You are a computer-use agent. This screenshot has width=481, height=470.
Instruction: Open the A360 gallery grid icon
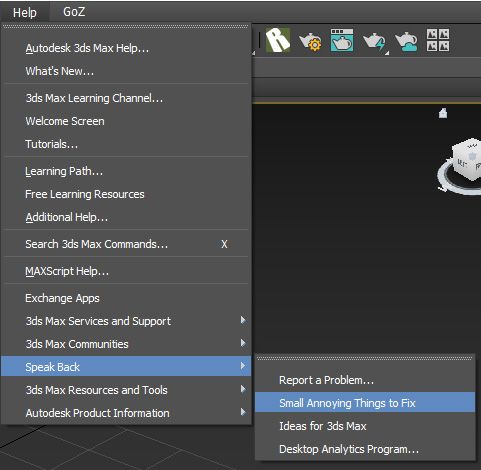click(438, 40)
